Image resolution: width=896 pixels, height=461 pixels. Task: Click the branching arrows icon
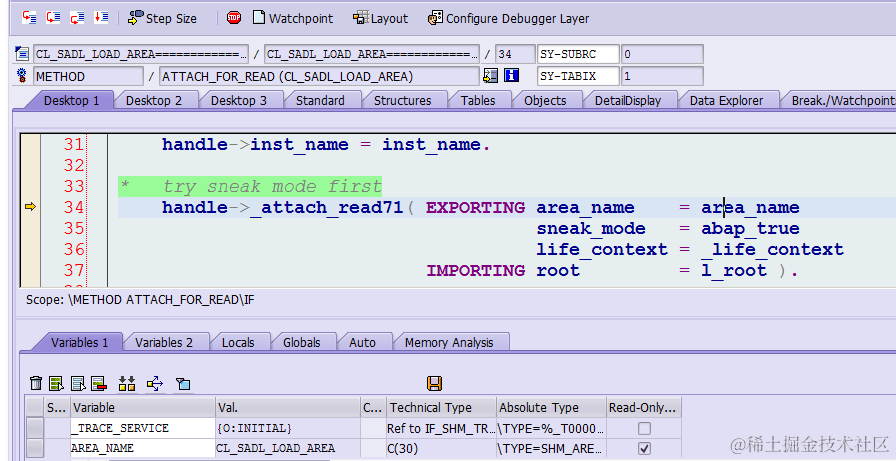(154, 383)
